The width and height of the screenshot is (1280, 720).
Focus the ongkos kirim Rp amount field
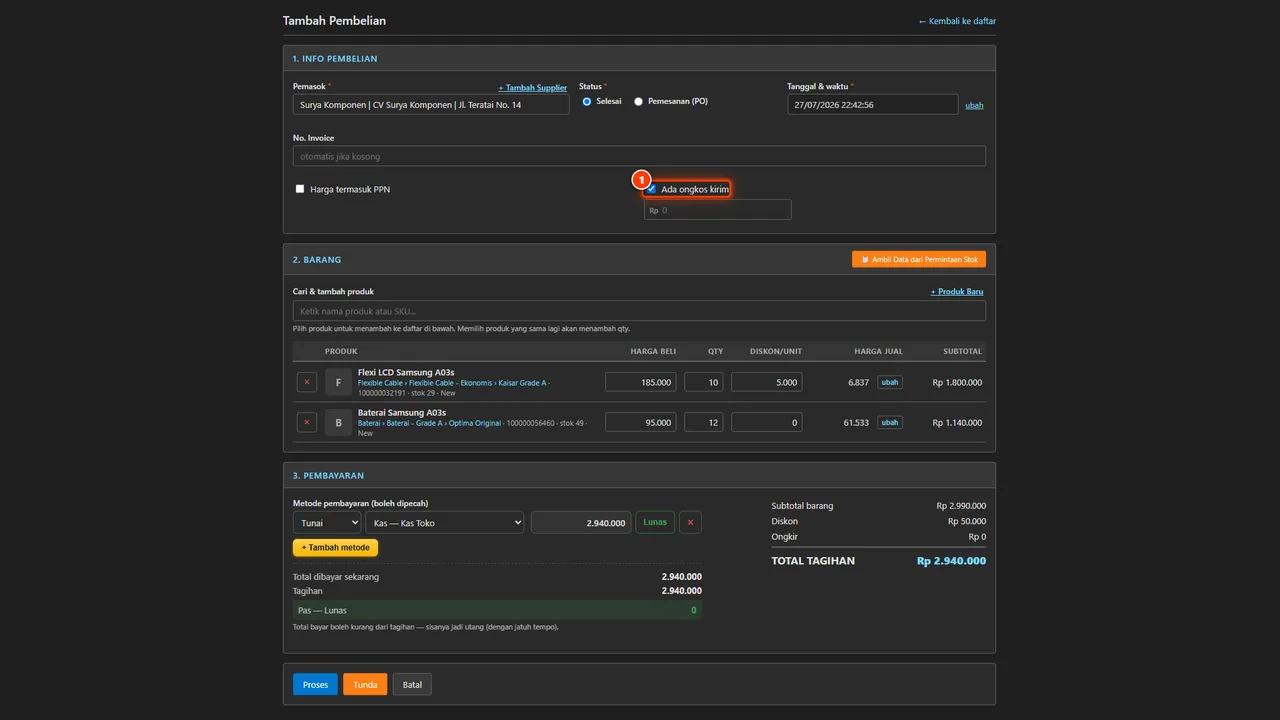pos(718,210)
